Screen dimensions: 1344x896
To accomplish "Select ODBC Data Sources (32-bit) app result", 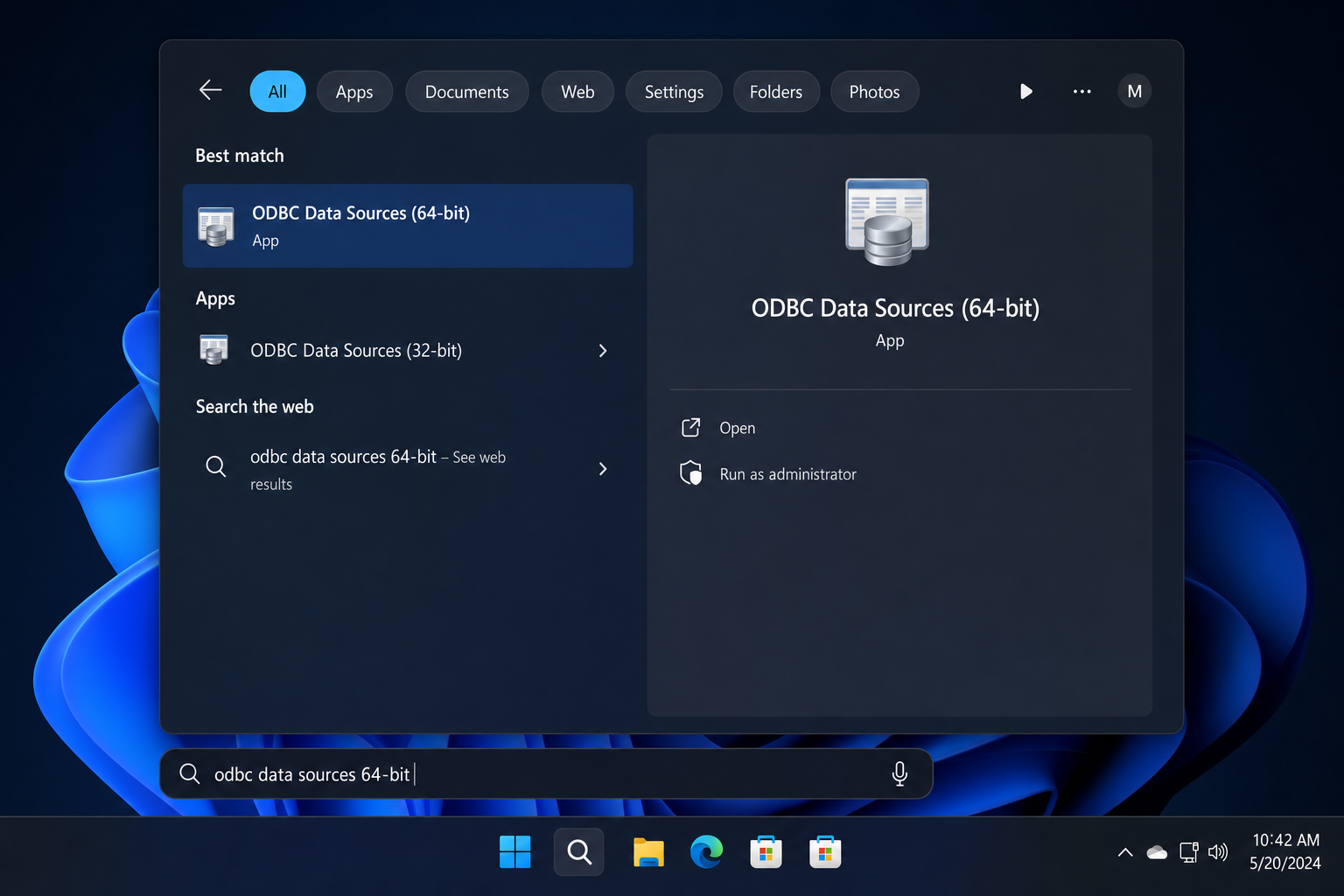I will [x=408, y=350].
